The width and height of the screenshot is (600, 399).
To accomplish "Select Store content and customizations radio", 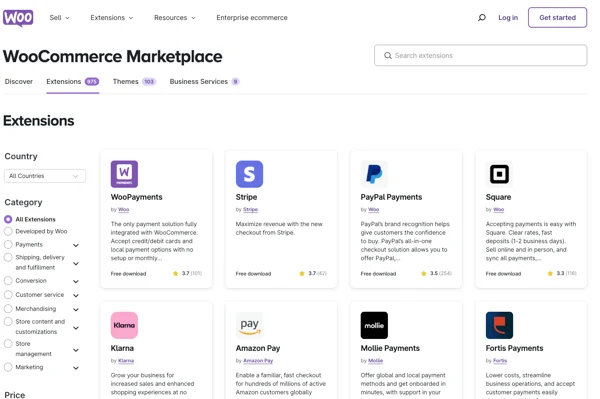I will click(x=8, y=321).
